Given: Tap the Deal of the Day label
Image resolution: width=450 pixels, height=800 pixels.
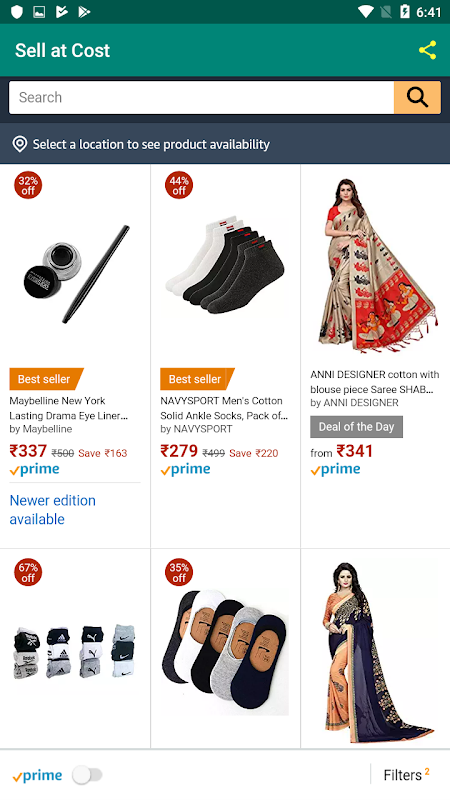Looking at the screenshot, I should (x=356, y=427).
